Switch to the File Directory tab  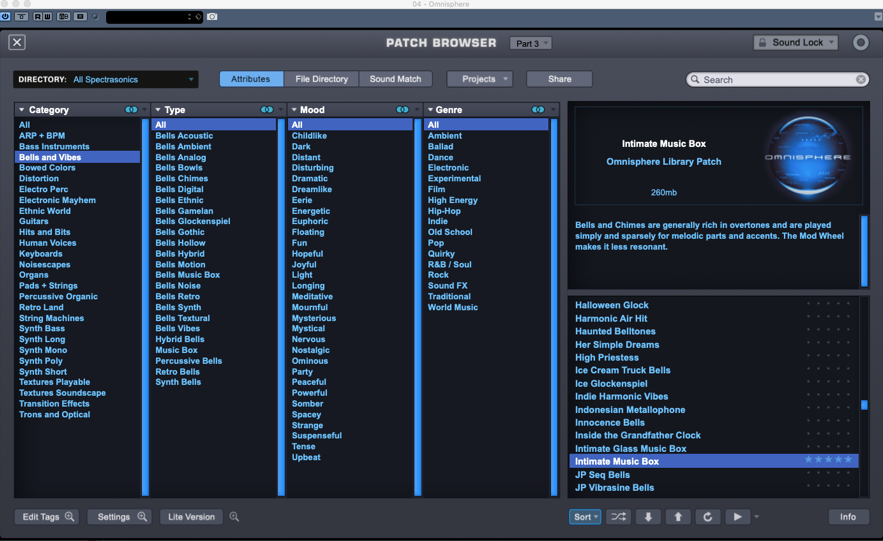pyautogui.click(x=322, y=79)
